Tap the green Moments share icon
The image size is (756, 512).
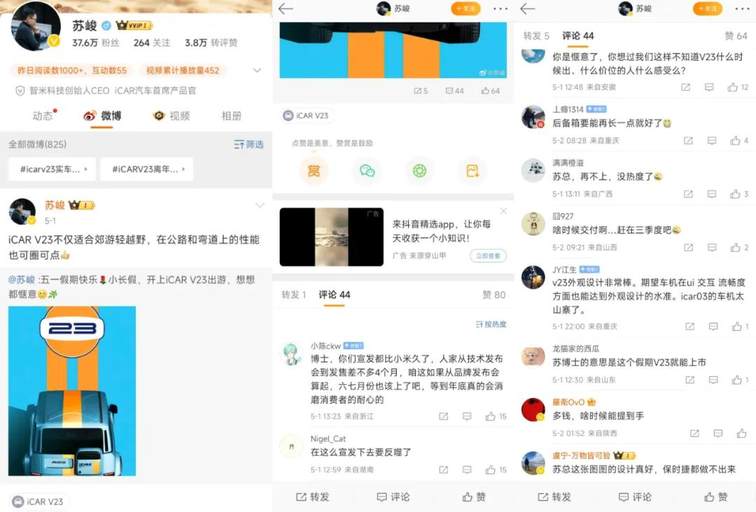pyautogui.click(x=419, y=171)
